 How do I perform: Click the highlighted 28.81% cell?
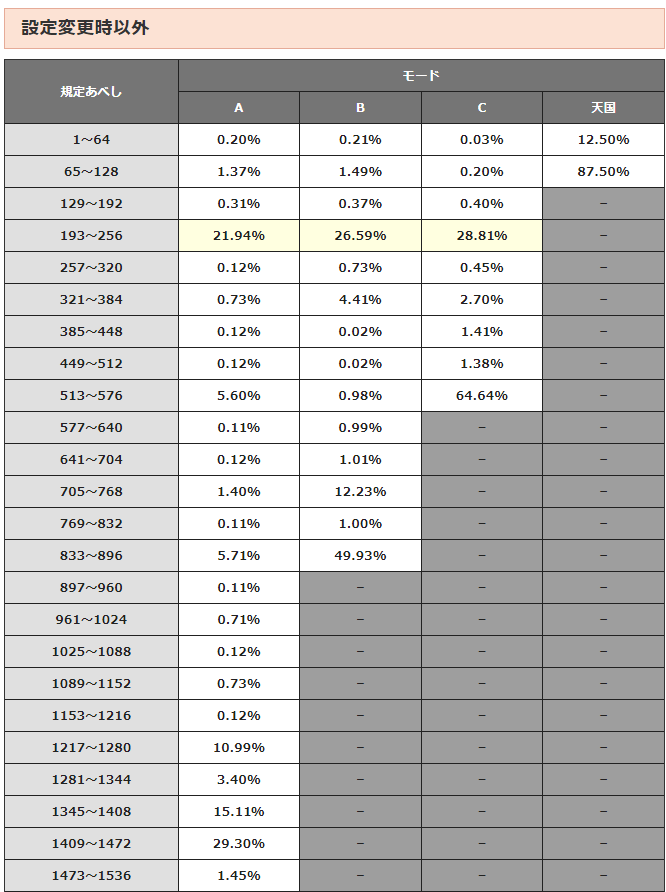pyautogui.click(x=482, y=236)
